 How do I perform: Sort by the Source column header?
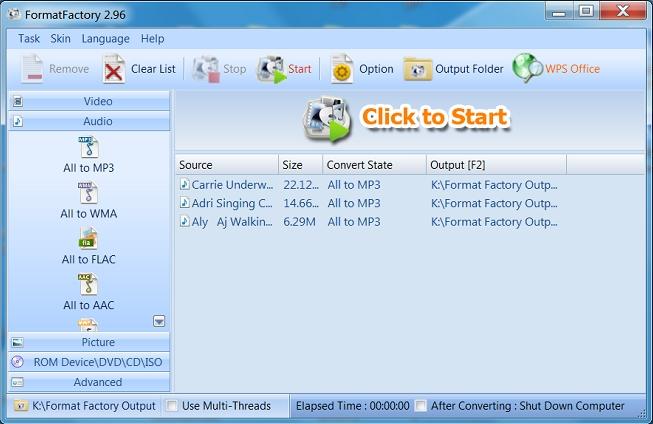[x=227, y=165]
